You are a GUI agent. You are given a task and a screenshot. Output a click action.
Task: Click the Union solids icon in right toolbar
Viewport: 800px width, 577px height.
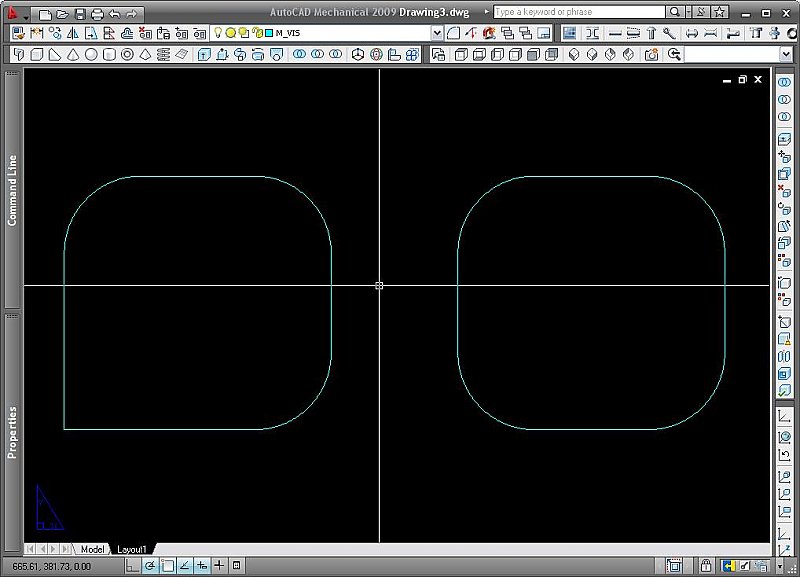click(x=784, y=82)
